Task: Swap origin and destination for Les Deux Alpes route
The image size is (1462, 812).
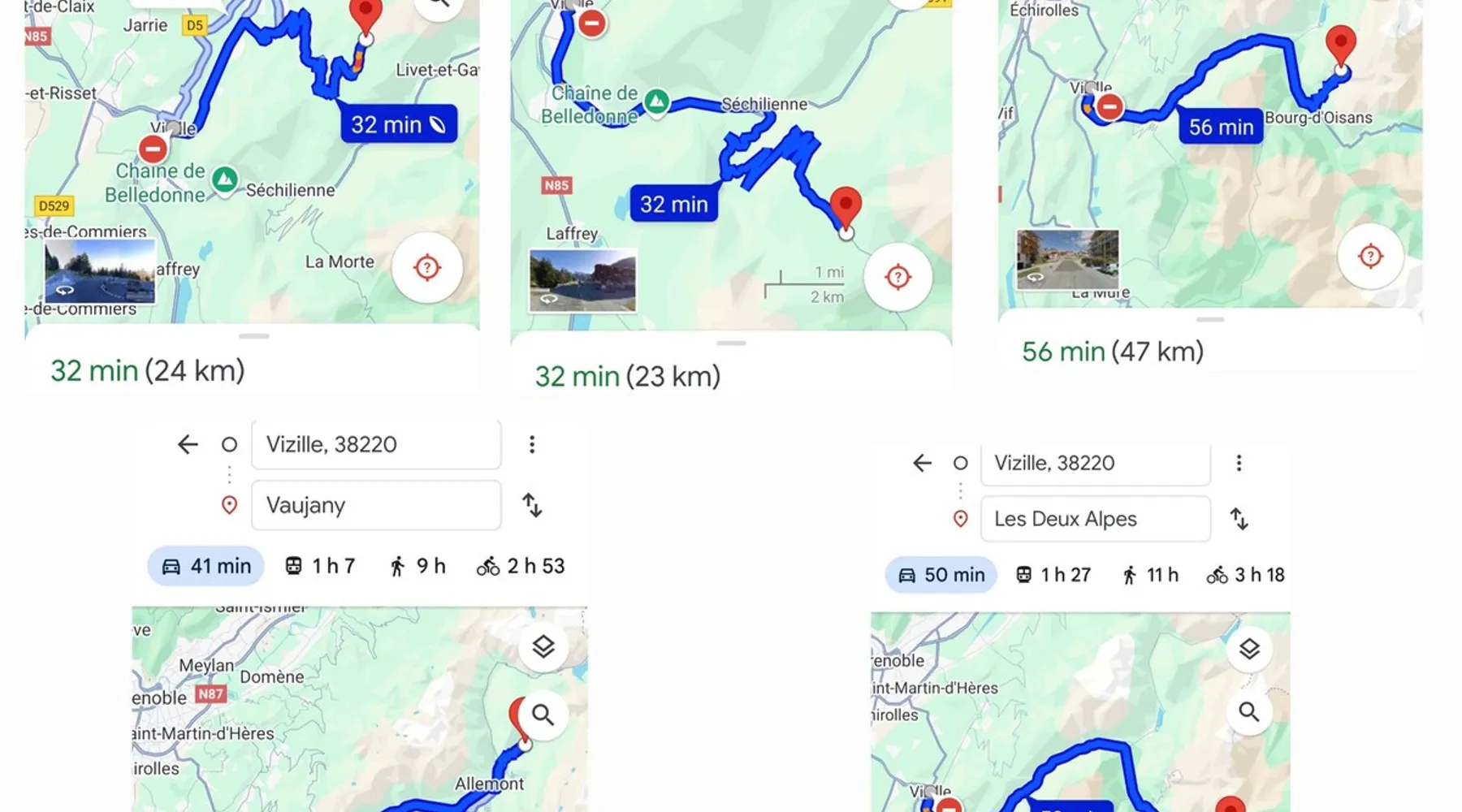Action: [1239, 519]
